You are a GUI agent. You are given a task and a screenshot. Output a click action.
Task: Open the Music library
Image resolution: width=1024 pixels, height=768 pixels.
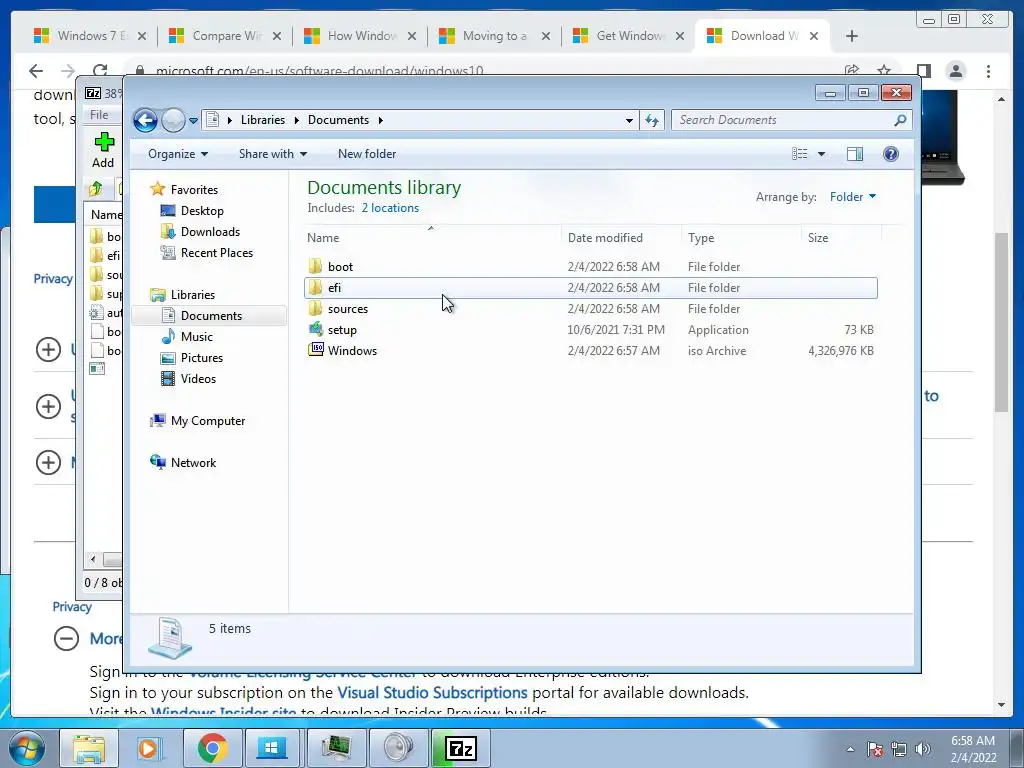pos(197,337)
